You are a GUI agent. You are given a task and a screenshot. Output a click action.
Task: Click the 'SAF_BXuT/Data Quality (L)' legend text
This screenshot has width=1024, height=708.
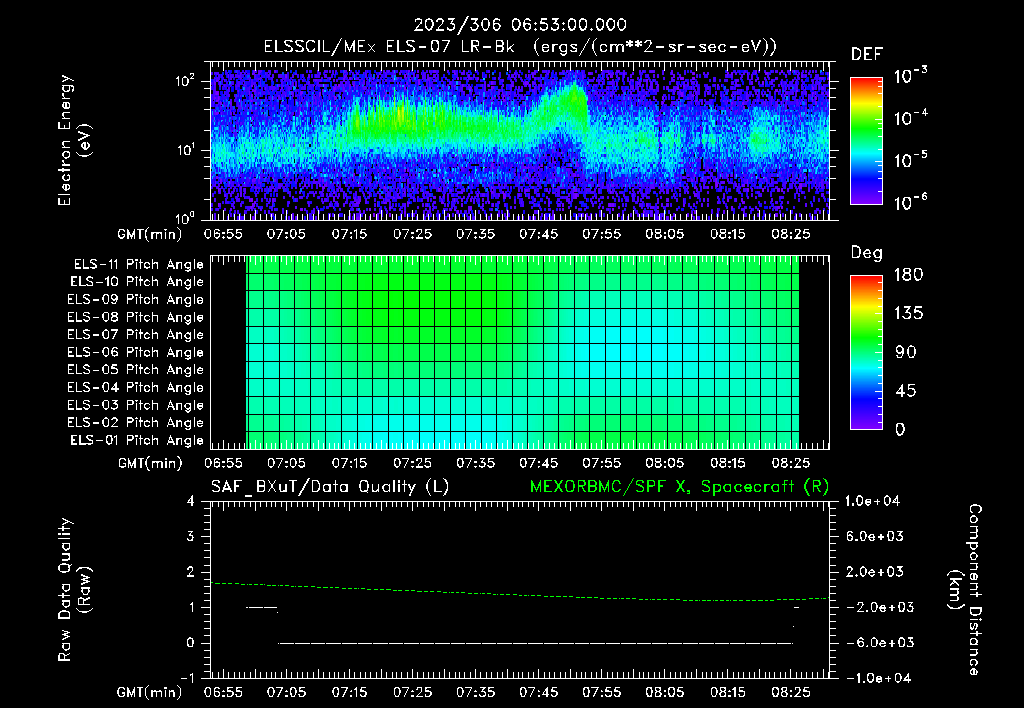330,487
